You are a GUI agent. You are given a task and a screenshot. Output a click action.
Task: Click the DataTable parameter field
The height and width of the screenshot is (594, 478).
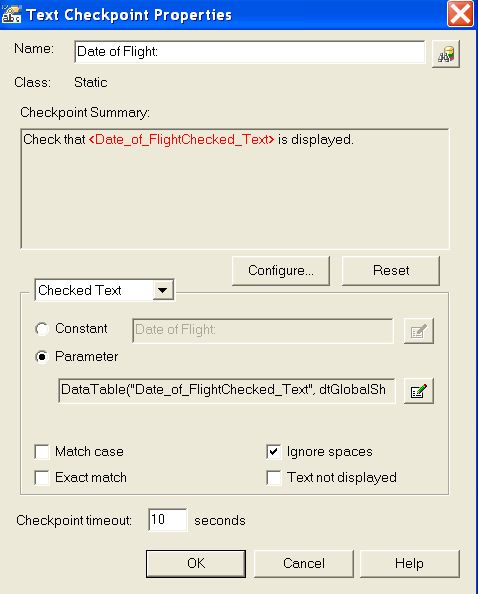tap(227, 390)
